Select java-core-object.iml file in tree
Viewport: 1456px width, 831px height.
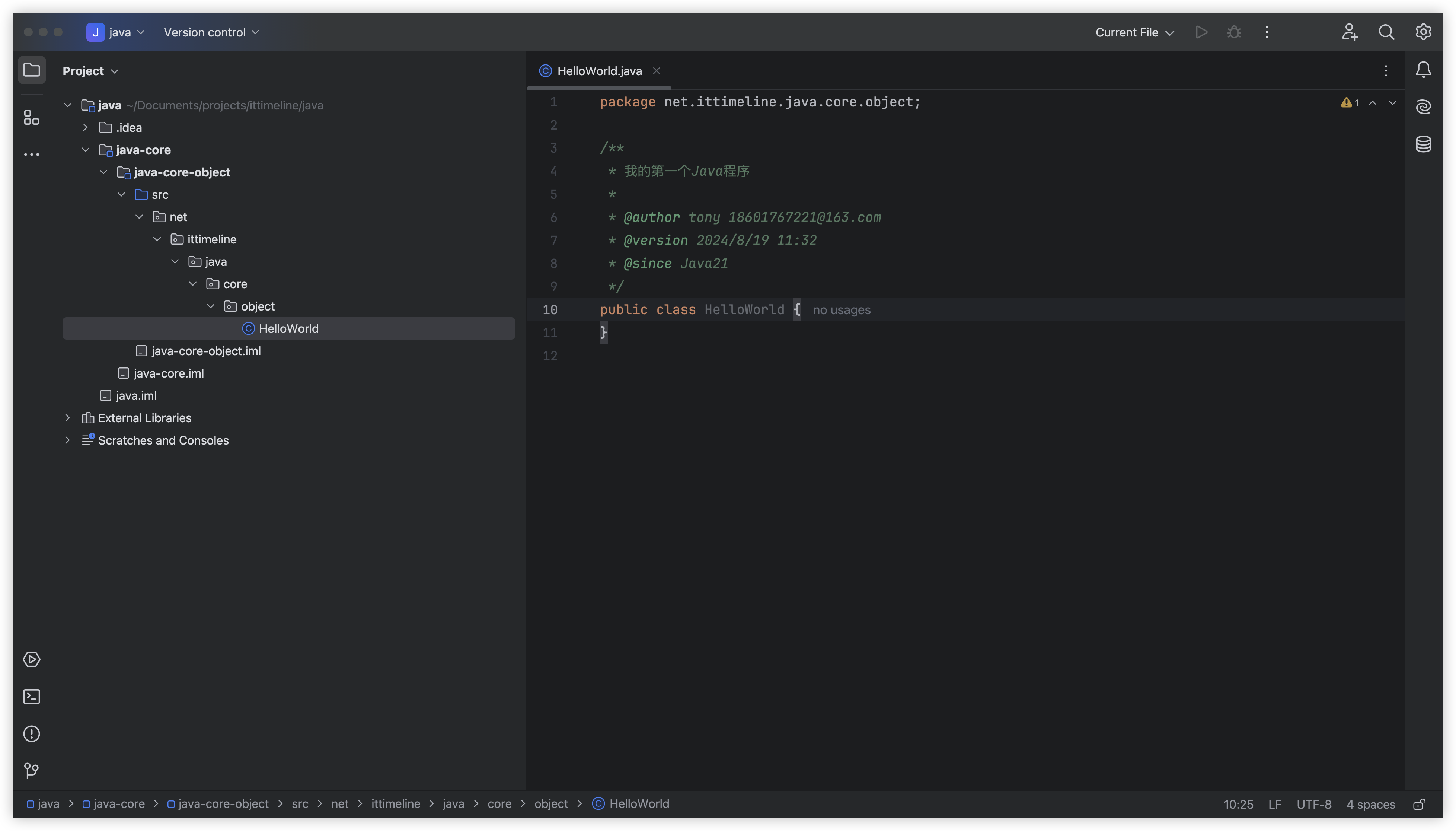(x=205, y=351)
